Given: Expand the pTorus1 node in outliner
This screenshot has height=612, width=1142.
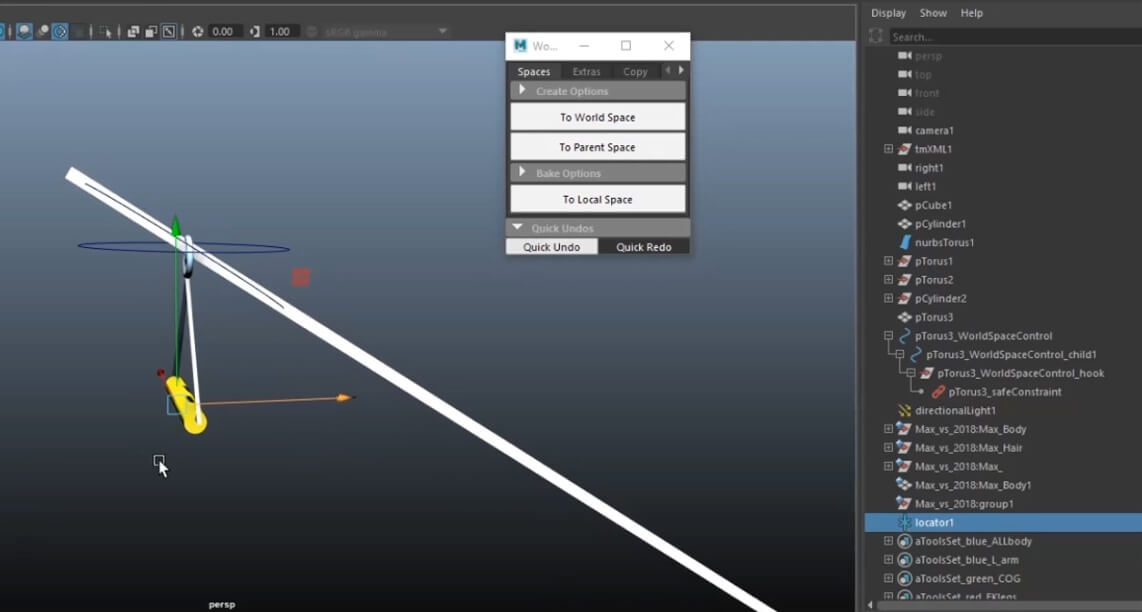Looking at the screenshot, I should tap(888, 262).
